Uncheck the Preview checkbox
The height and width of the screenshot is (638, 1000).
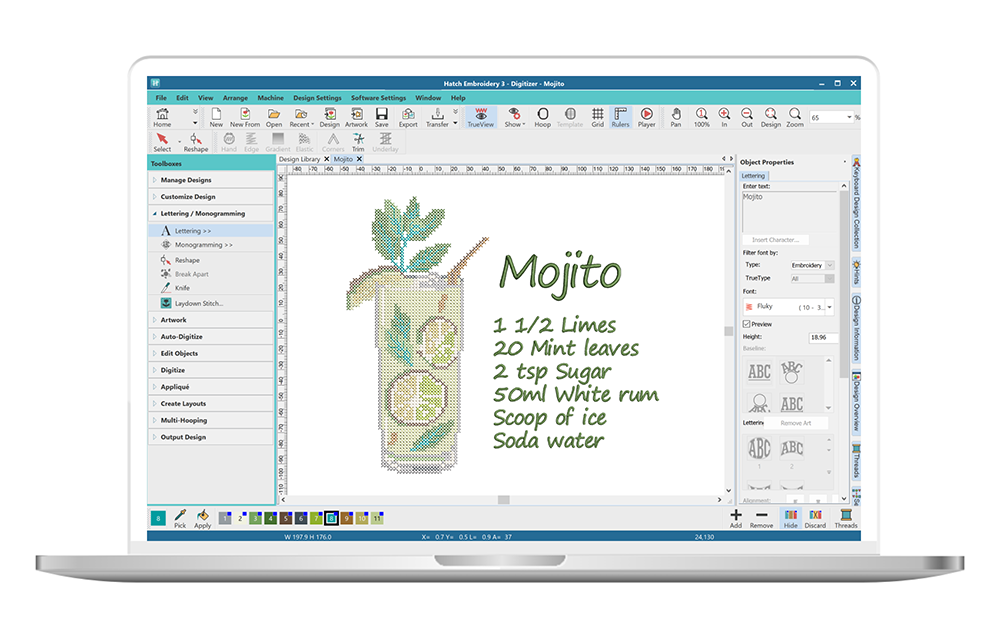point(747,324)
